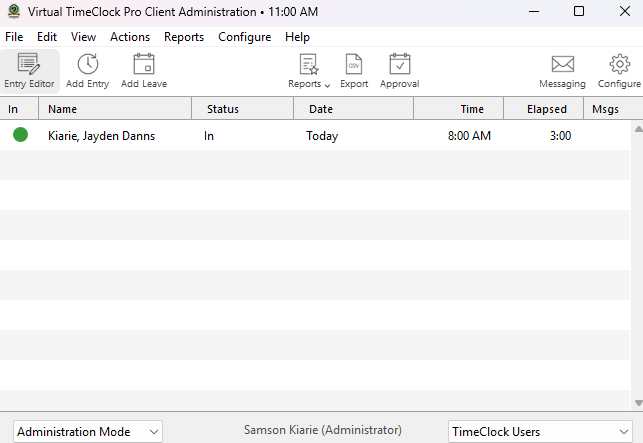Click green In status dot for Jayden
The image size is (643, 443).
(21, 135)
